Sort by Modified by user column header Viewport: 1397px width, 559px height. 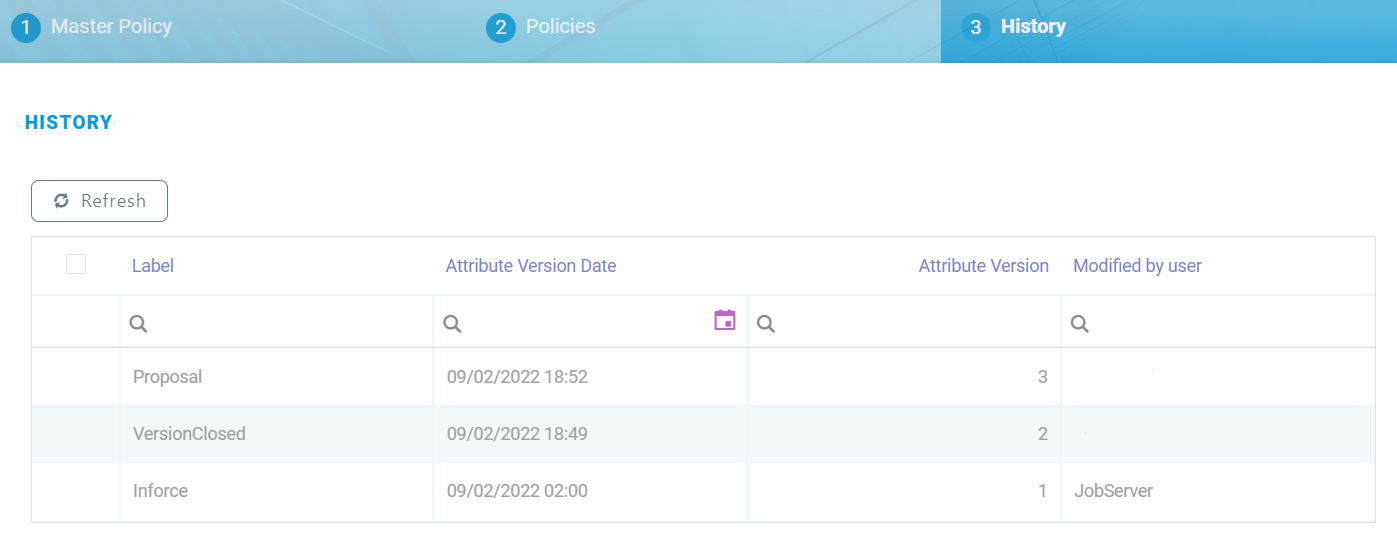[x=1137, y=266]
